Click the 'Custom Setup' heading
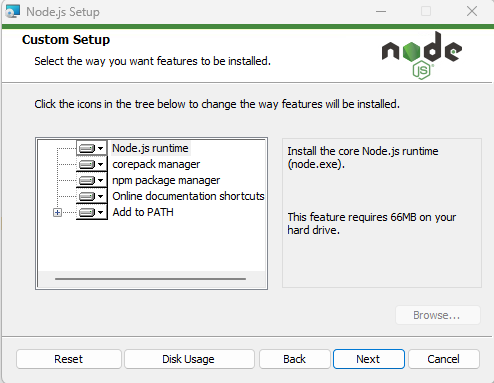 pyautogui.click(x=66, y=40)
